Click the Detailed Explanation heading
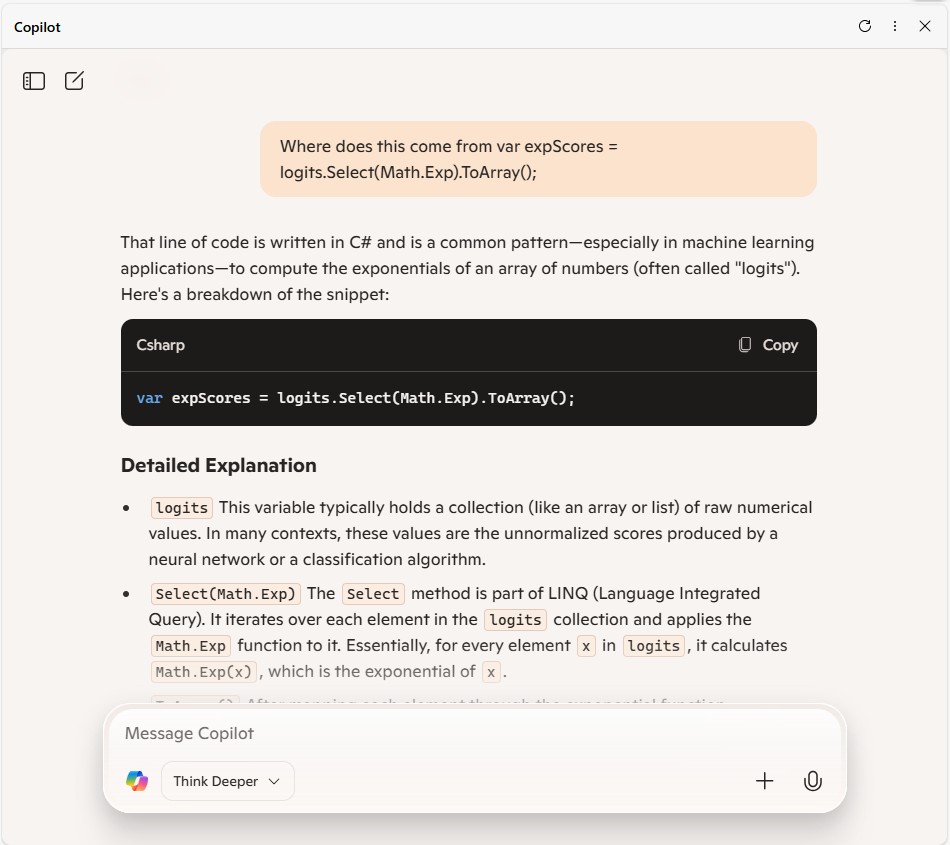The height and width of the screenshot is (845, 950). (218, 465)
